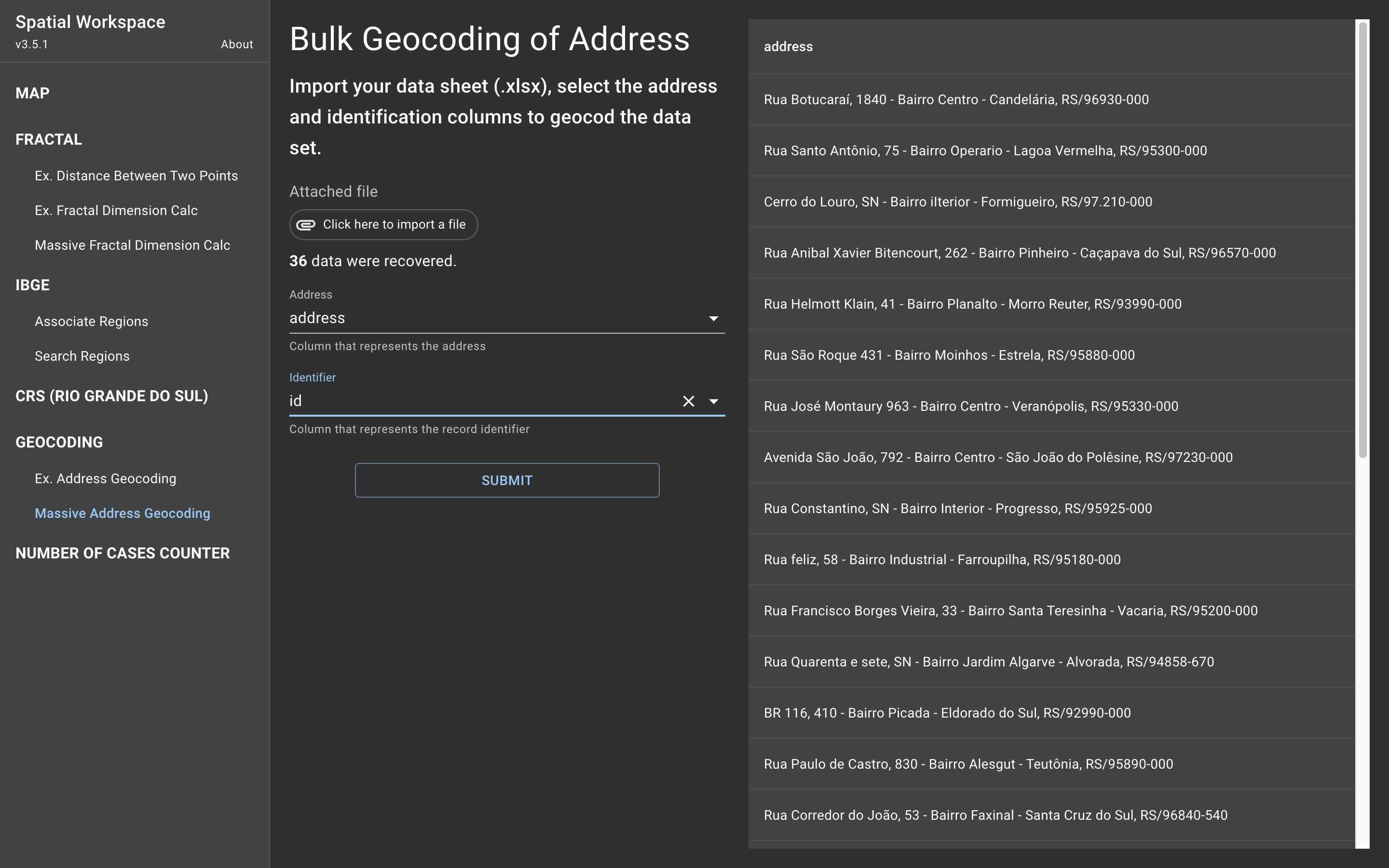This screenshot has height=868, width=1389.
Task: Open Ex. Address Geocoding
Action: (x=105, y=478)
